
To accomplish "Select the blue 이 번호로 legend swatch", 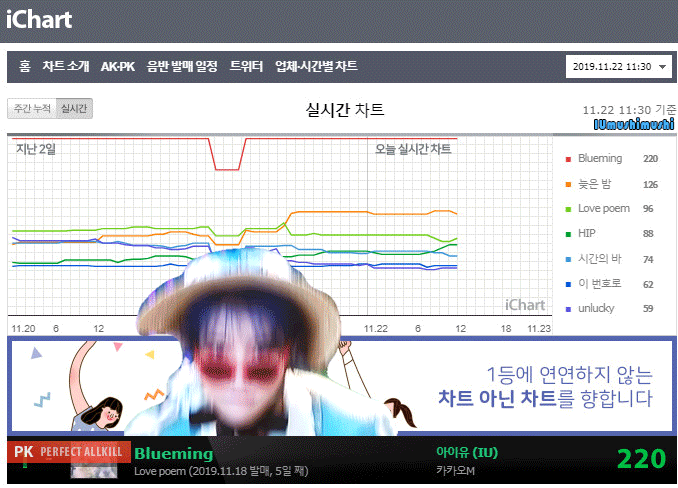I will (568, 284).
